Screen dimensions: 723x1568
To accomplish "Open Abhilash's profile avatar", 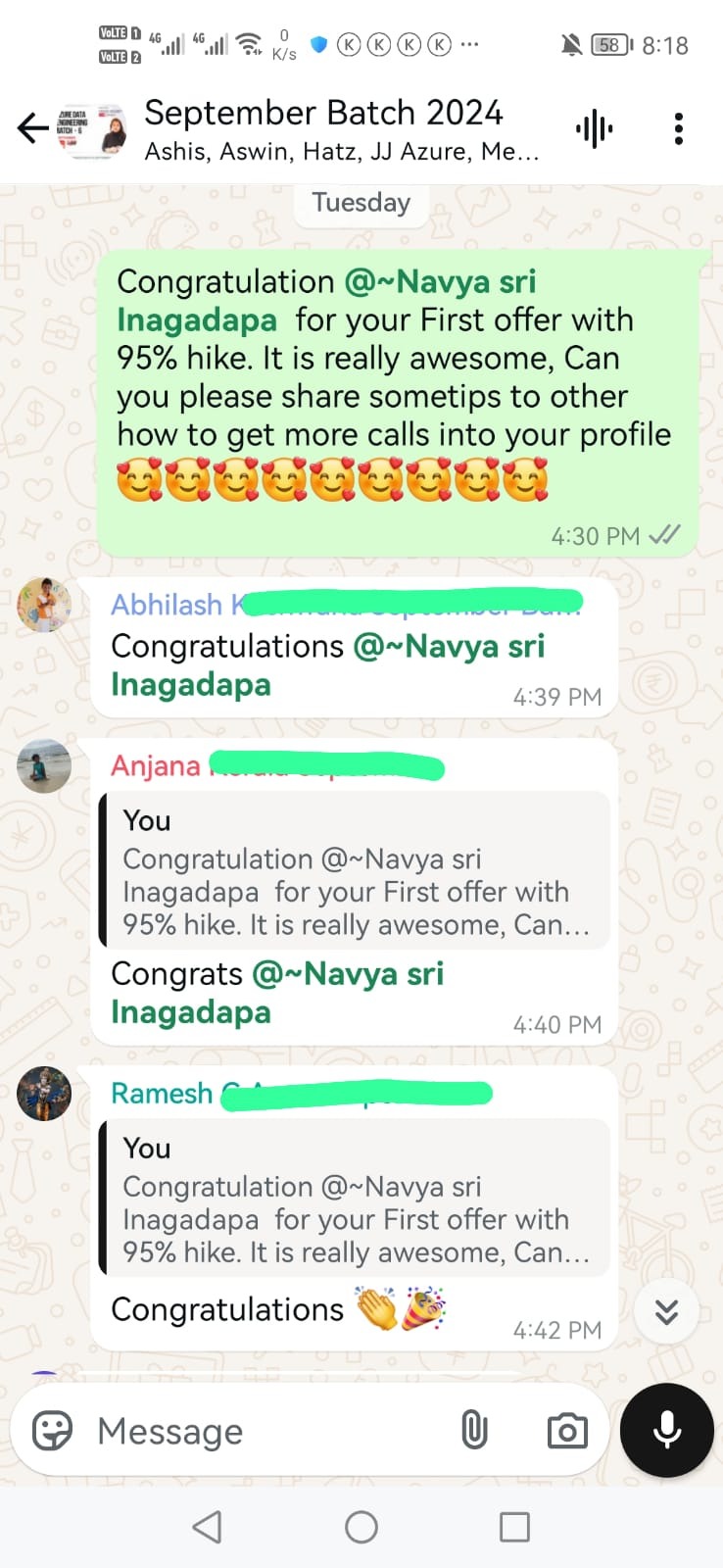I will coord(44,605).
